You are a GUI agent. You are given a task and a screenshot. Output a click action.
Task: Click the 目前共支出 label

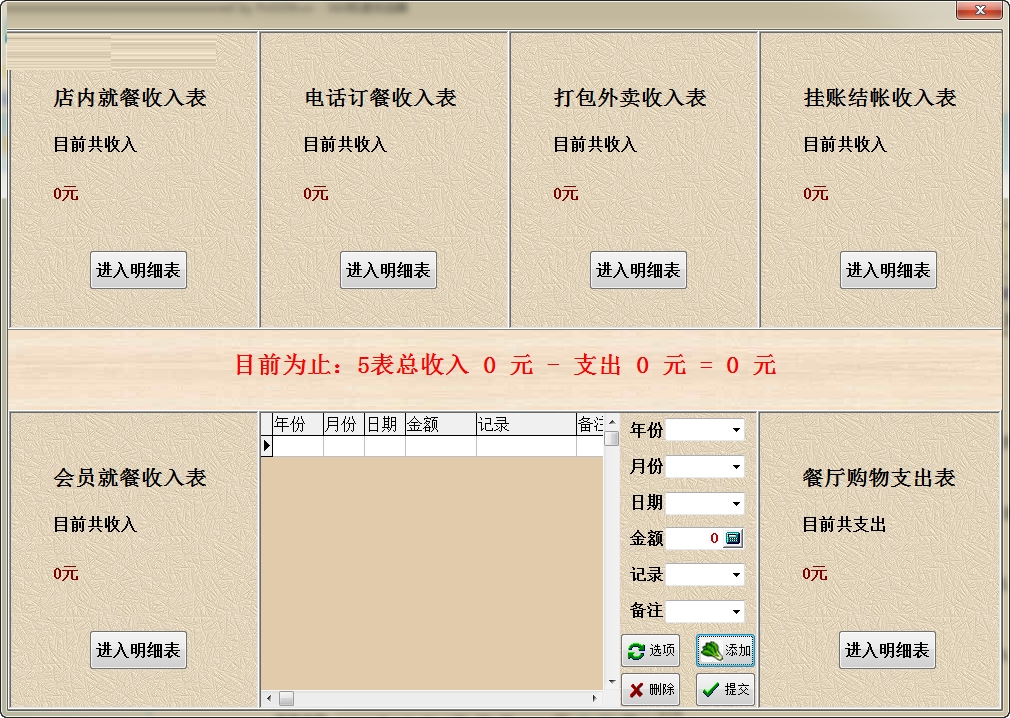tap(844, 524)
